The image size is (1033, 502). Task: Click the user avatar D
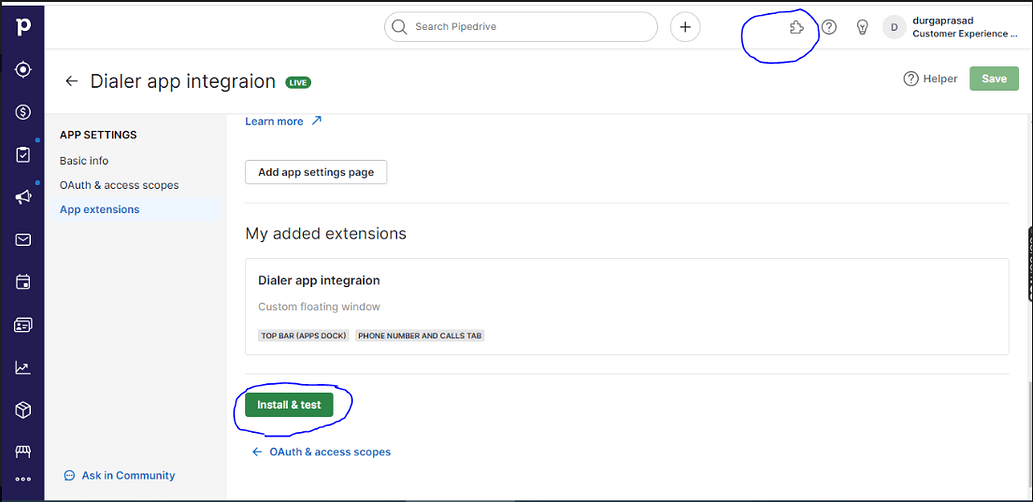tap(894, 27)
